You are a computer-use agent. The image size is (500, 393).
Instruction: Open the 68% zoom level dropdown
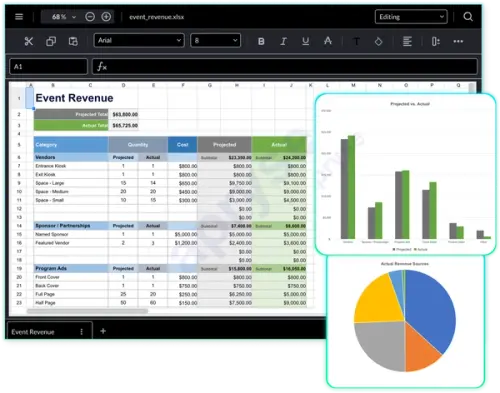pos(63,17)
